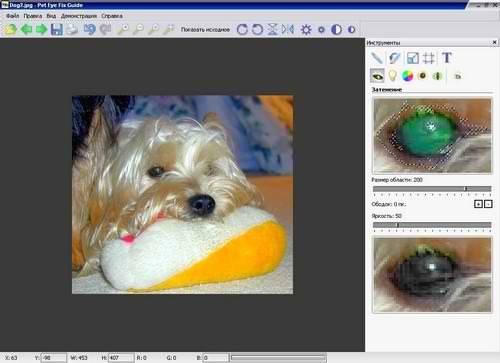
Task: Select the resize image tool icon
Action: (413, 58)
